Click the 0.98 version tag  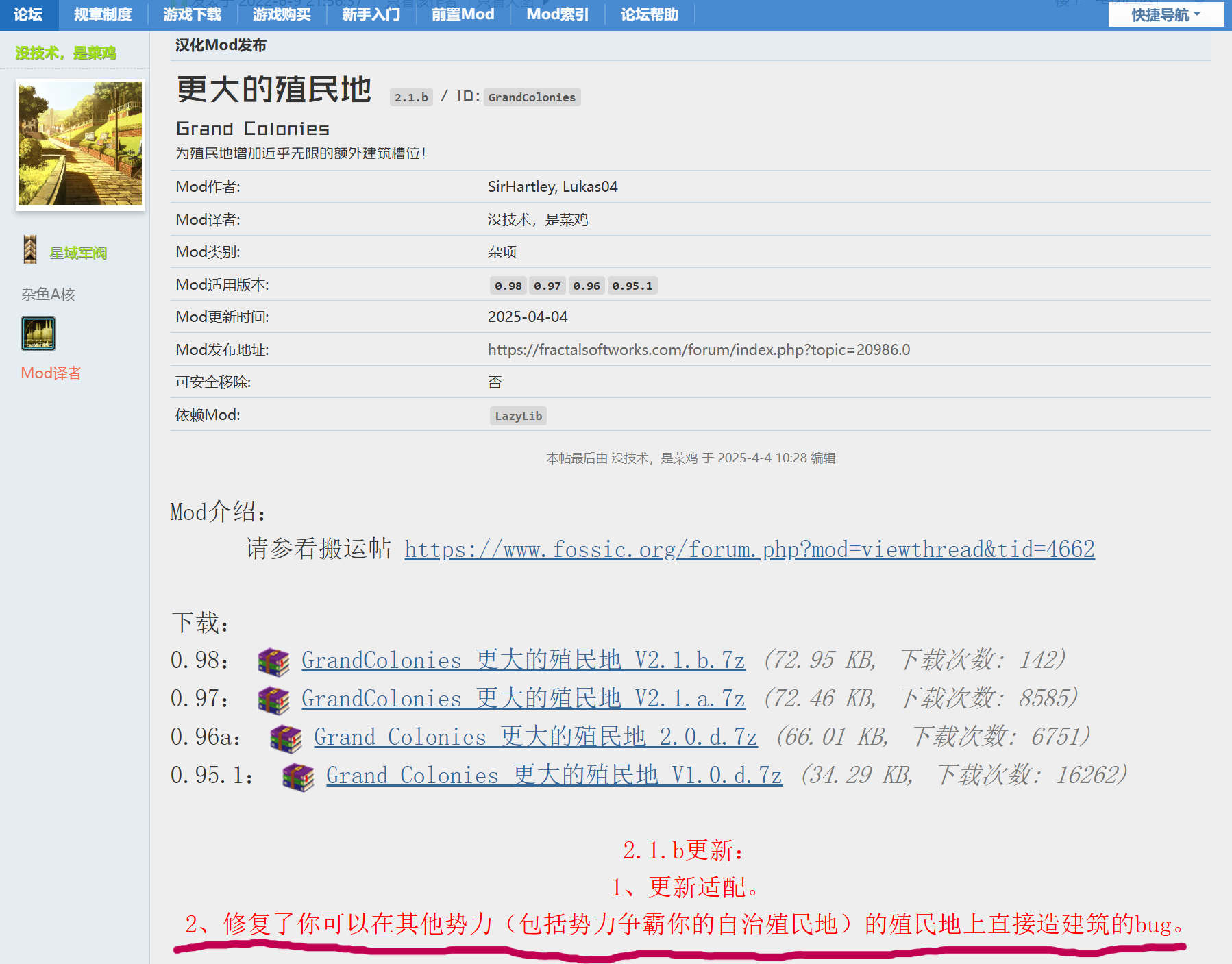(508, 286)
